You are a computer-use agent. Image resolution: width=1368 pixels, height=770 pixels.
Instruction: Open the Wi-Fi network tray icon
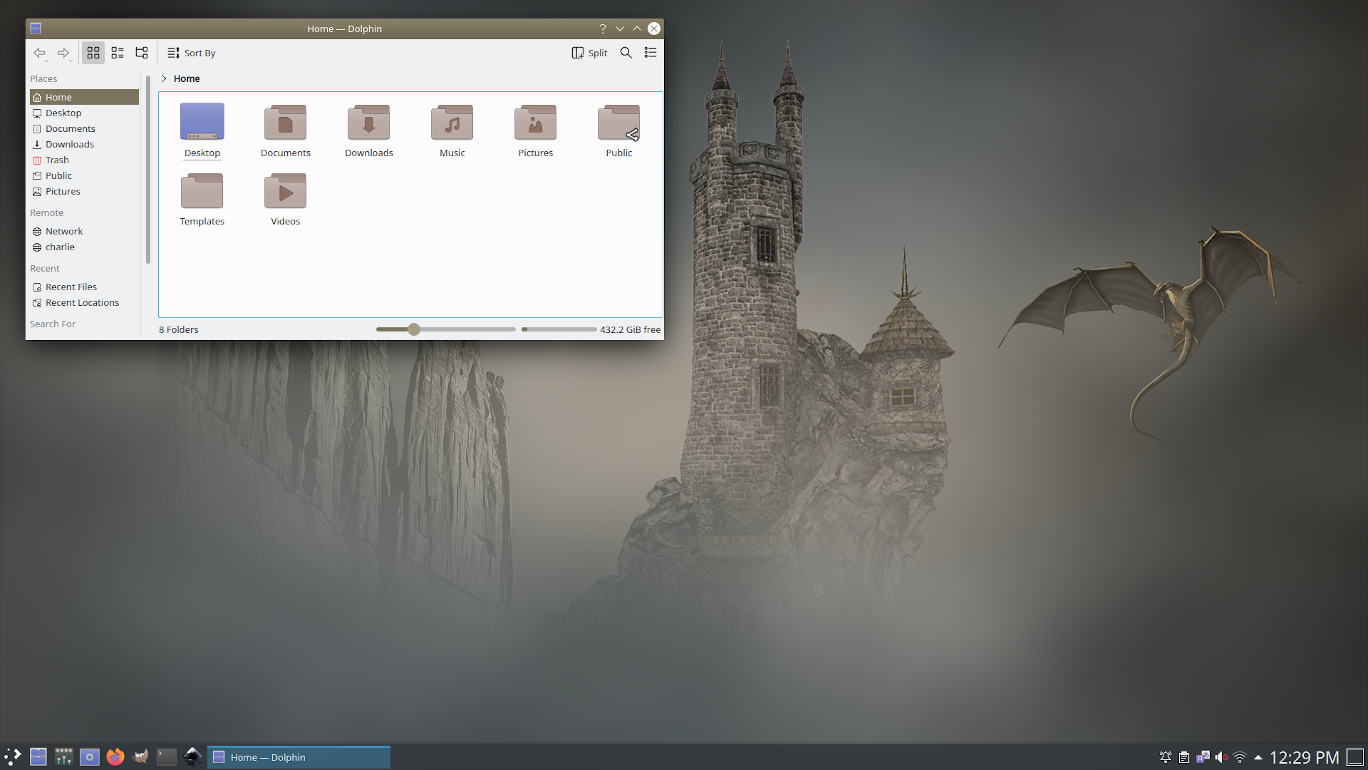coord(1240,757)
